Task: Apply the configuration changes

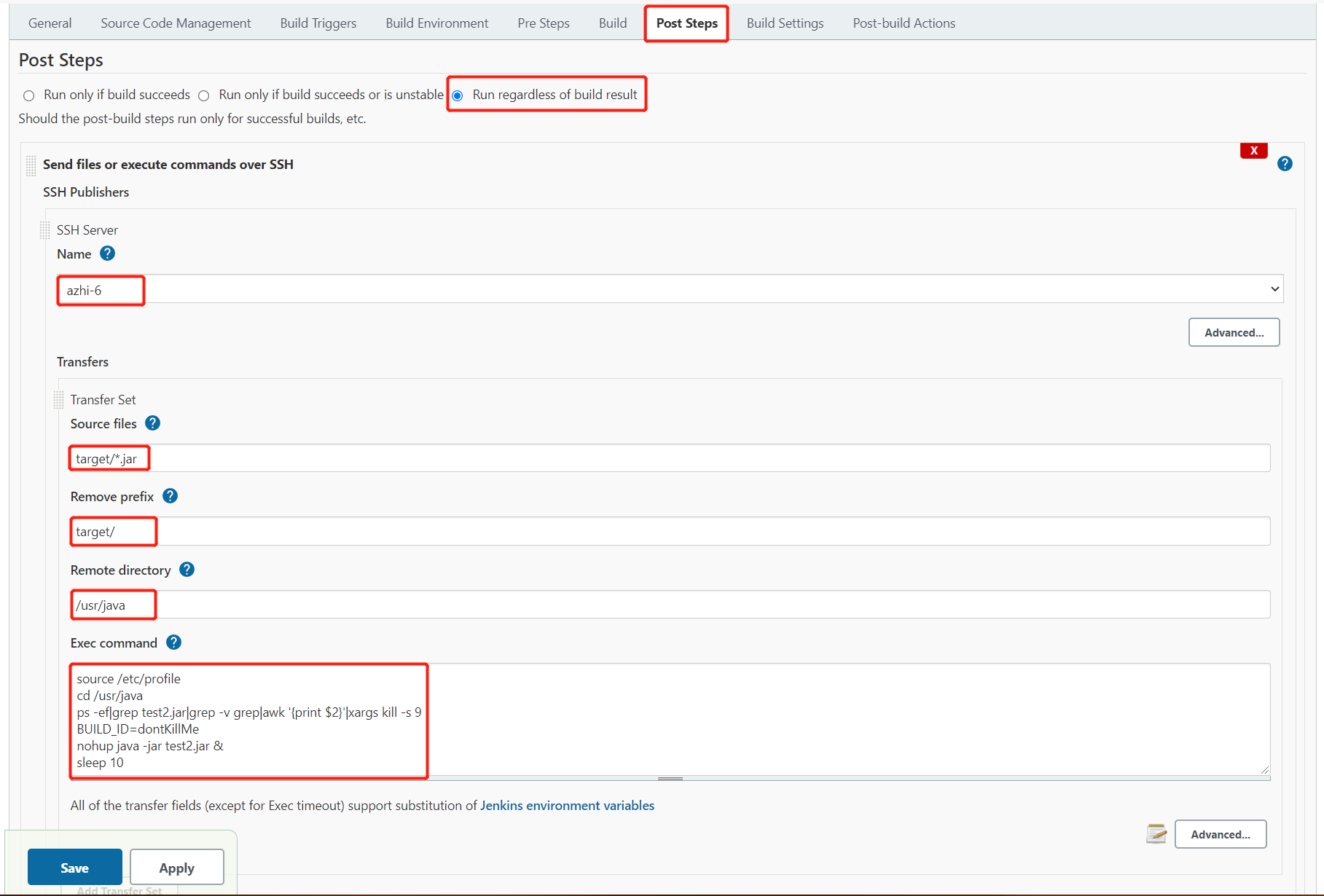Action: click(177, 868)
